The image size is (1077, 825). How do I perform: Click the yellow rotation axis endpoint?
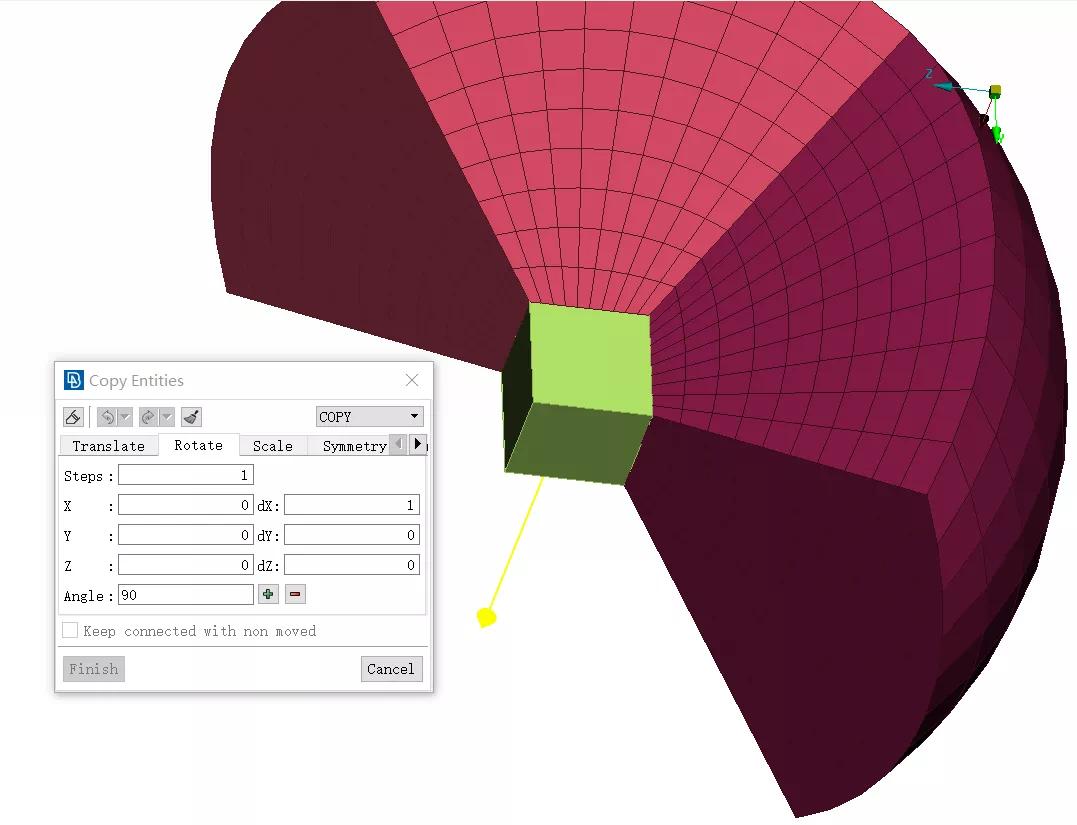486,617
